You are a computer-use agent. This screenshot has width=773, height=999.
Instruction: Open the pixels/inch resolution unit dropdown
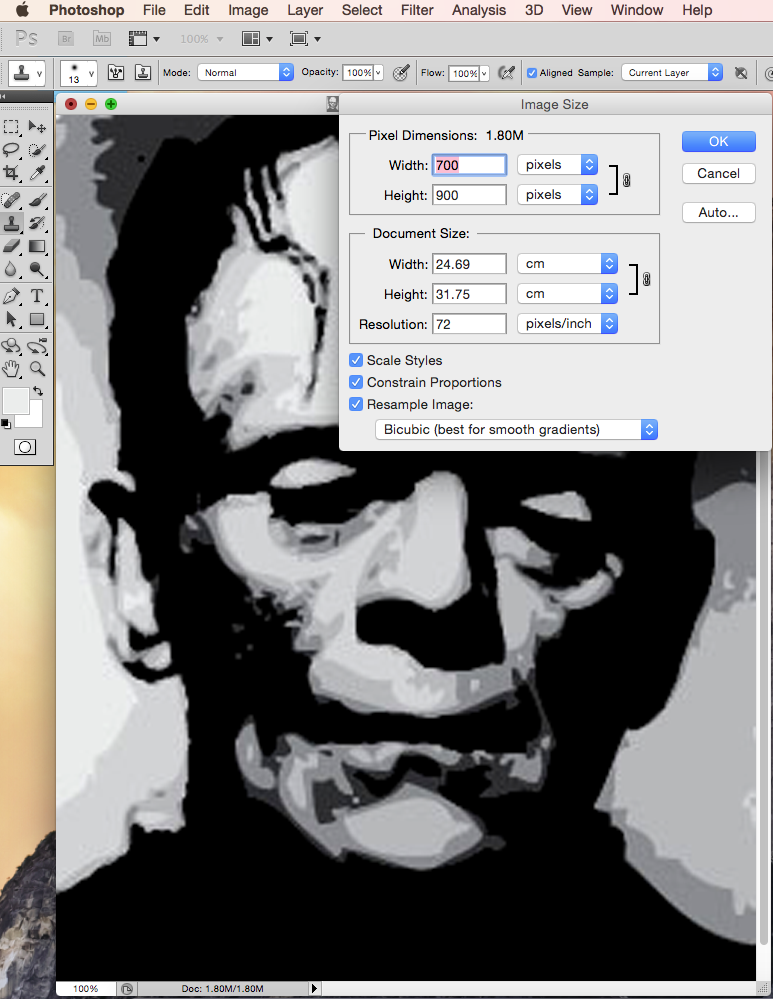pos(566,324)
